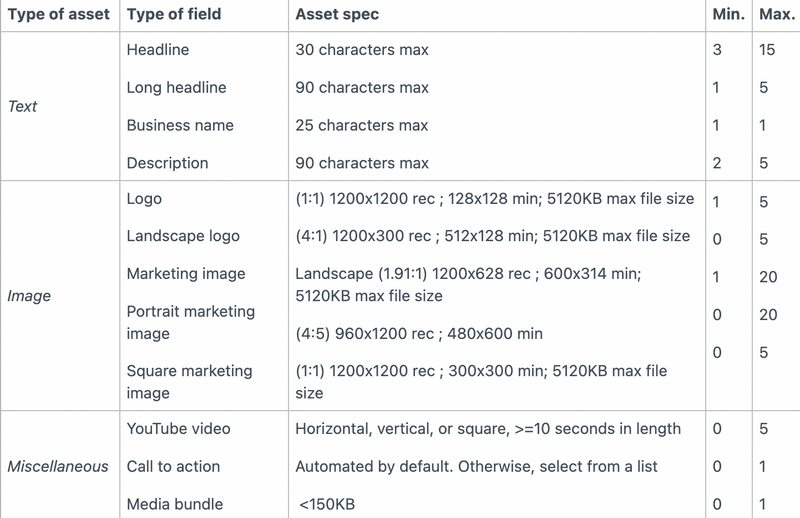Click the italic 'Image' asset type cell
The image size is (800, 518).
29,295
